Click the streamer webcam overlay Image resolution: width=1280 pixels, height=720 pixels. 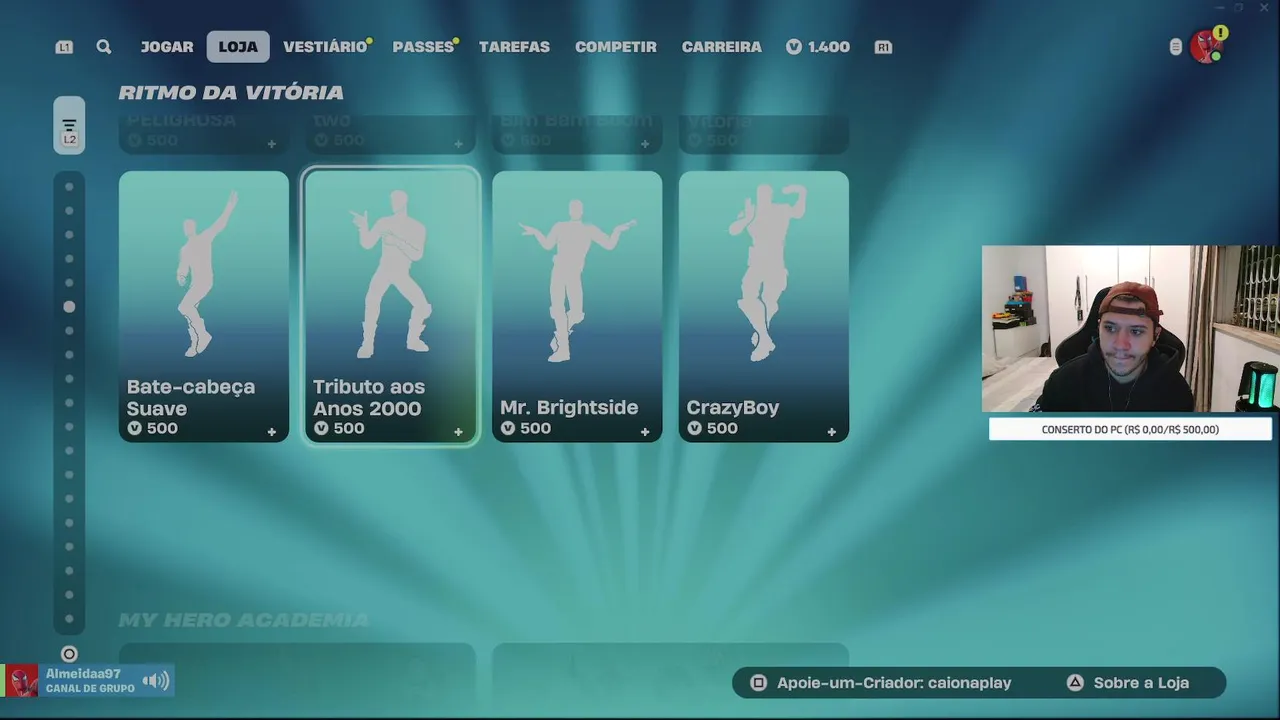click(x=1131, y=329)
